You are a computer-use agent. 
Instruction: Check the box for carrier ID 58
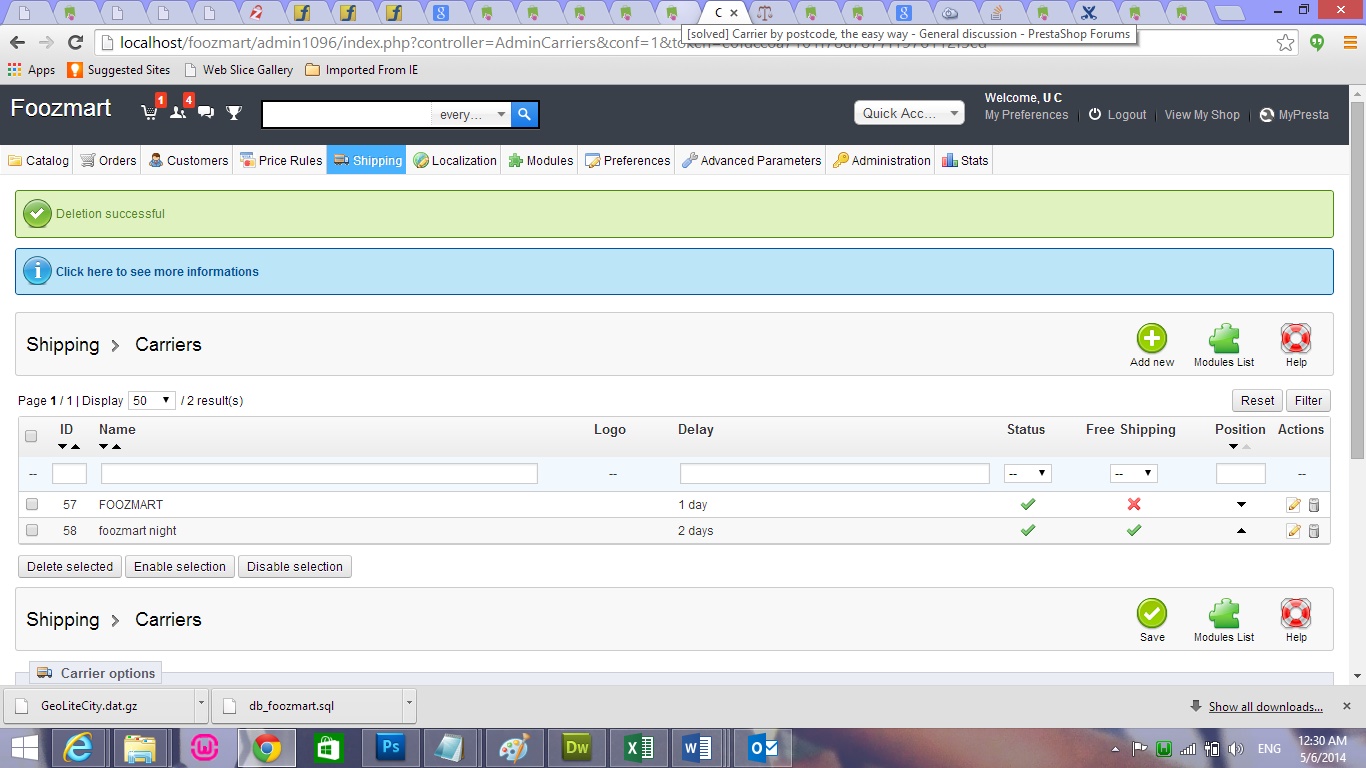click(x=32, y=531)
